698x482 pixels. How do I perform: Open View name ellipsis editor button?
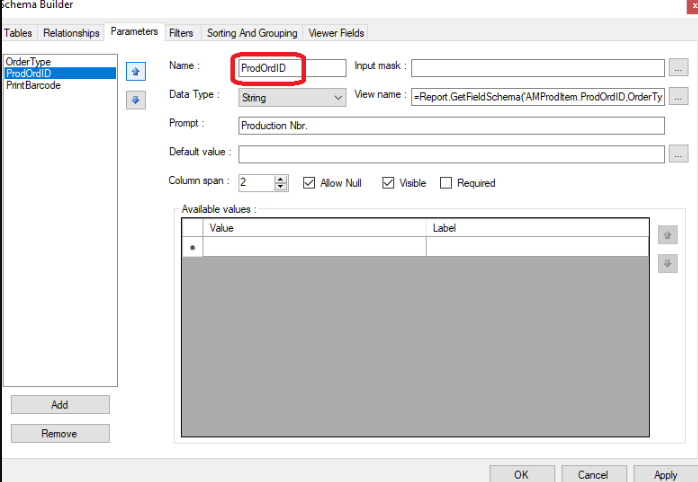[x=679, y=97]
